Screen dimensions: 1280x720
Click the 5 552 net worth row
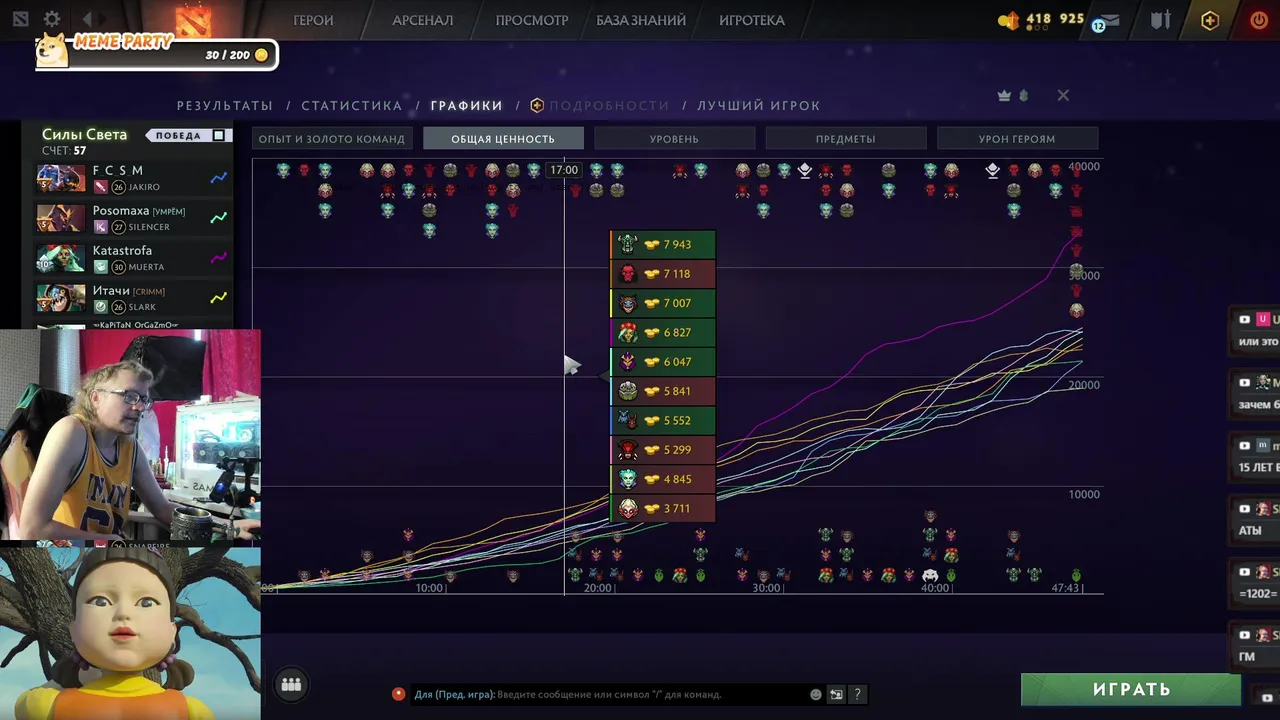[663, 420]
